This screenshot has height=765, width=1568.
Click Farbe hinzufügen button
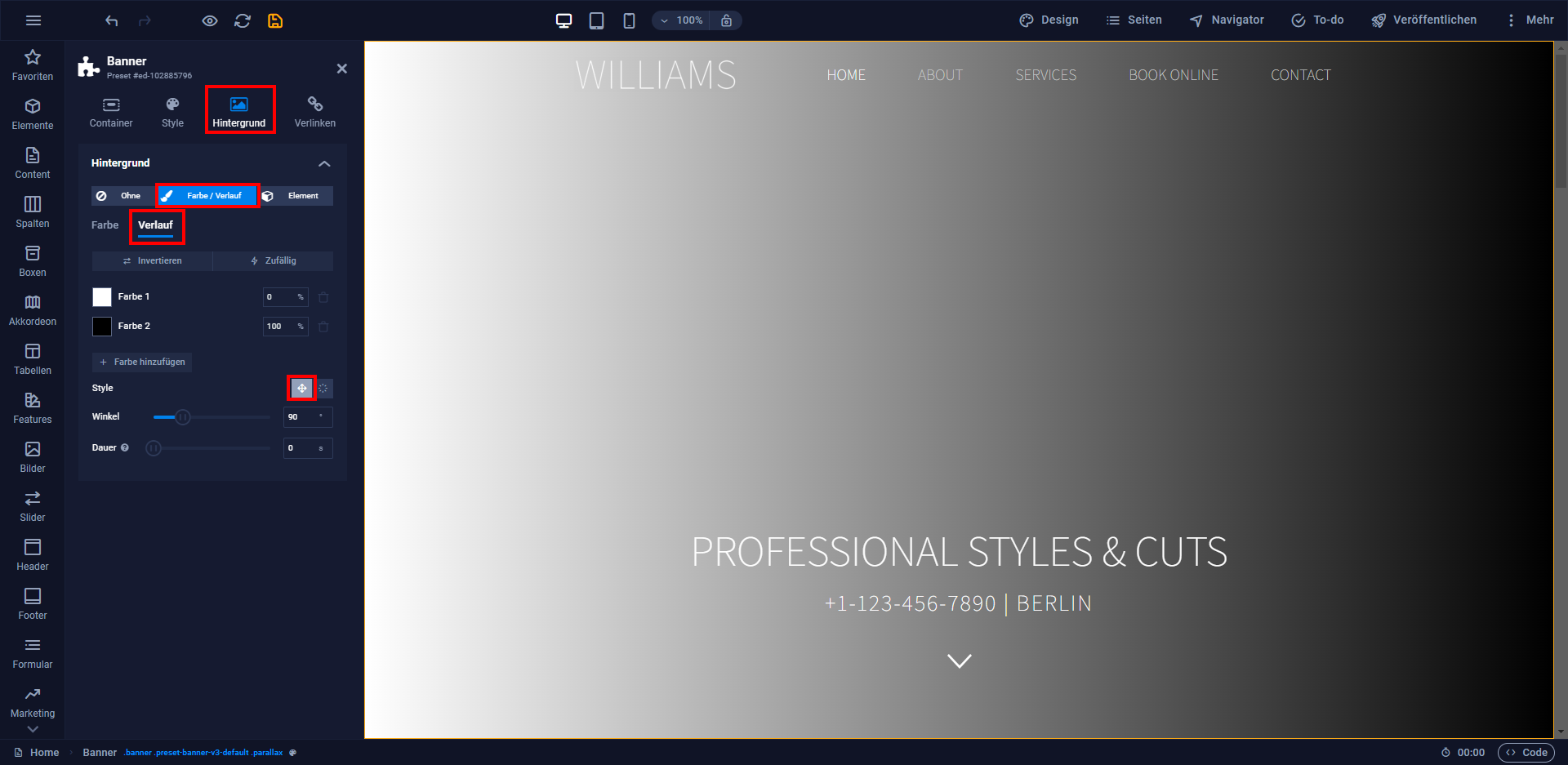pyautogui.click(x=142, y=362)
